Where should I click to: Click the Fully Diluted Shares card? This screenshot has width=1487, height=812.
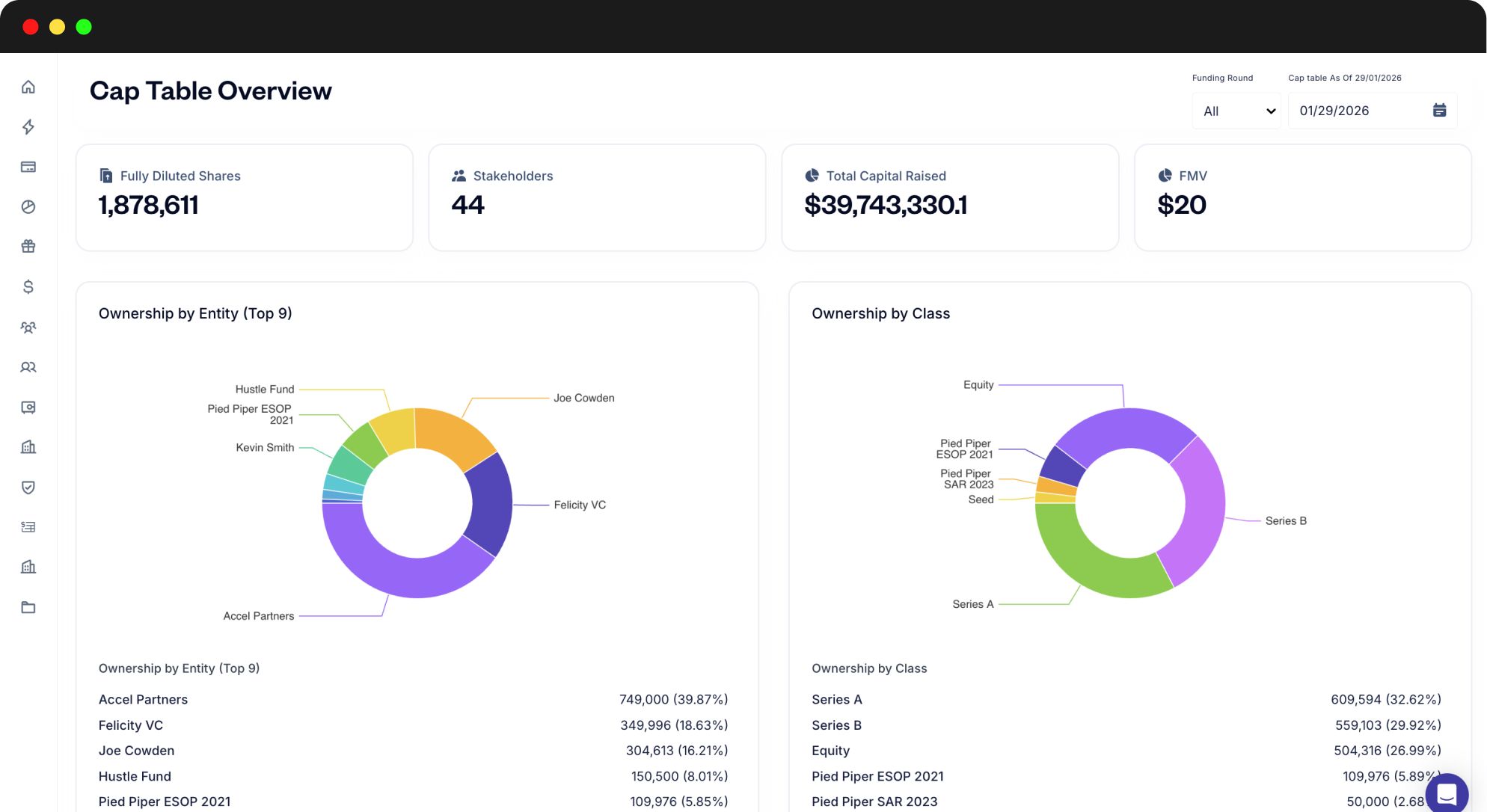(244, 197)
